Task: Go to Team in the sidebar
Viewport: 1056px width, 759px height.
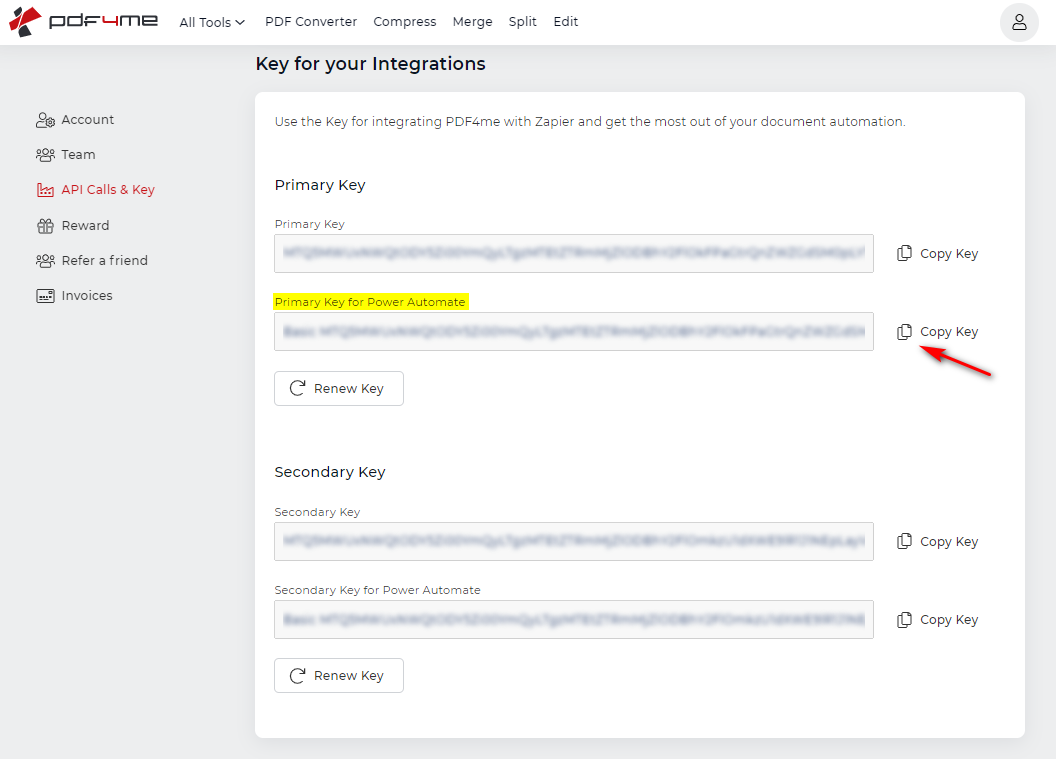Action: point(65,155)
